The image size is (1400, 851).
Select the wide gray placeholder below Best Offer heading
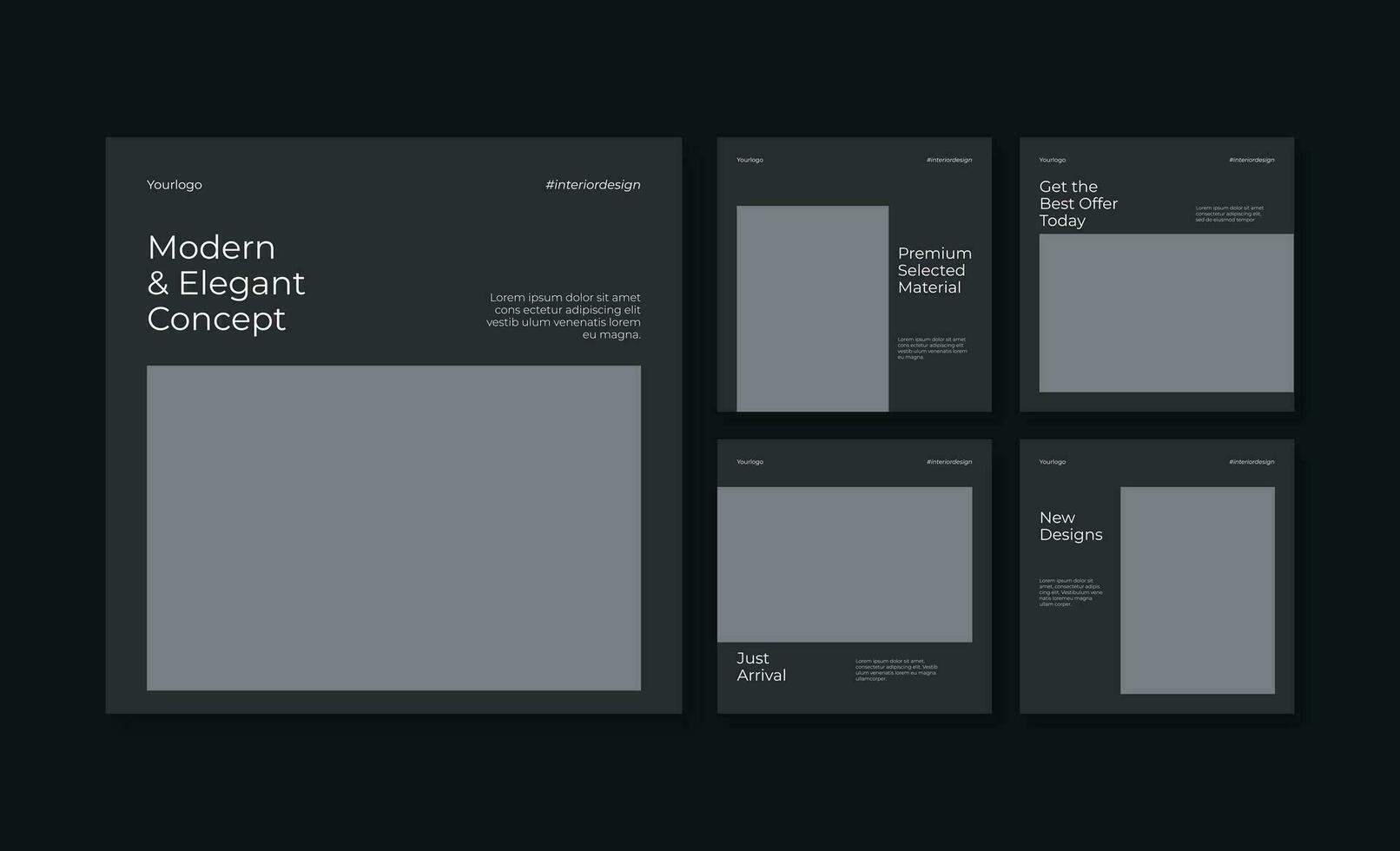[x=1166, y=313]
